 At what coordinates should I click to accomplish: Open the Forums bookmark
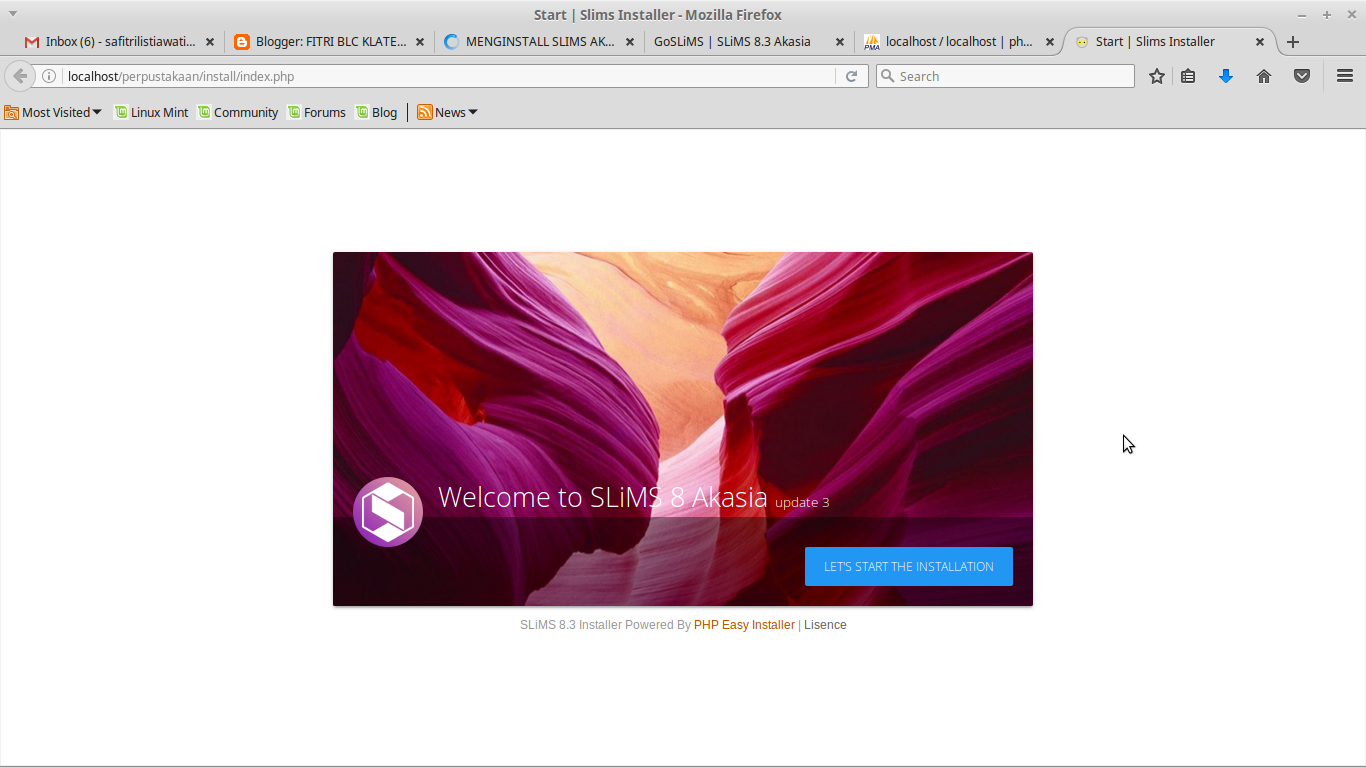tap(316, 112)
